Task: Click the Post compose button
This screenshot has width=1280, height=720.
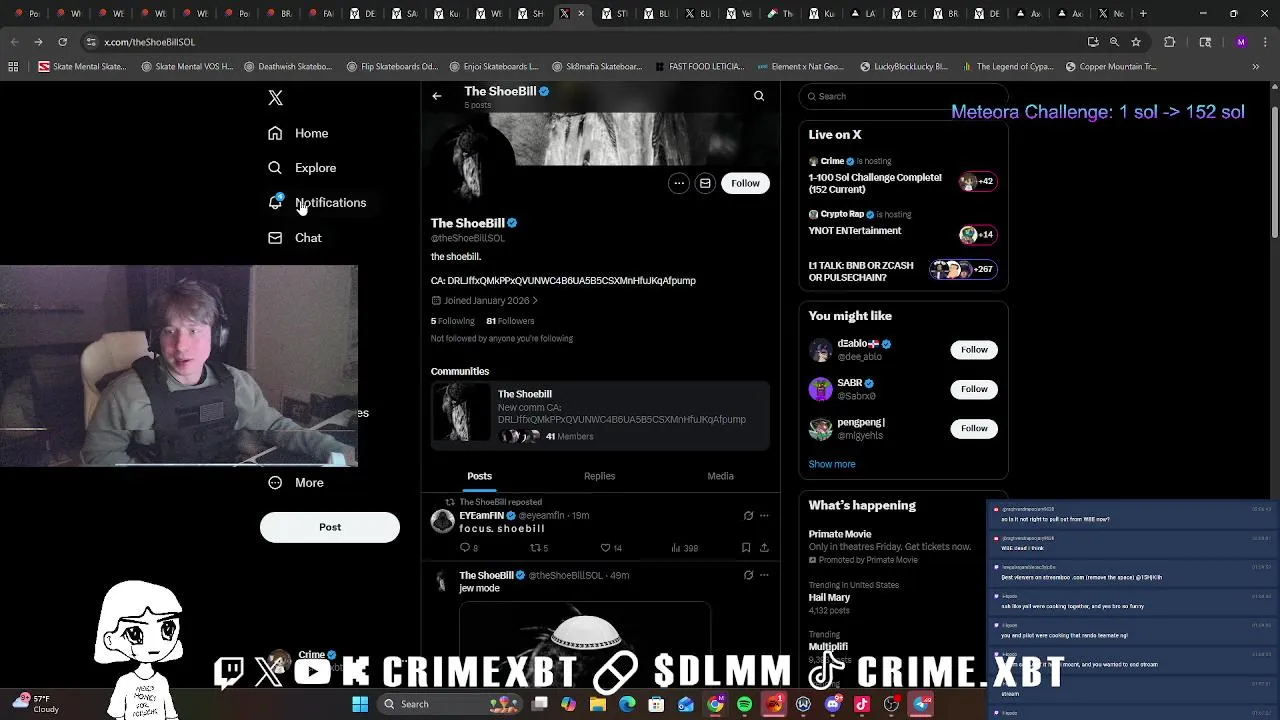Action: (330, 527)
